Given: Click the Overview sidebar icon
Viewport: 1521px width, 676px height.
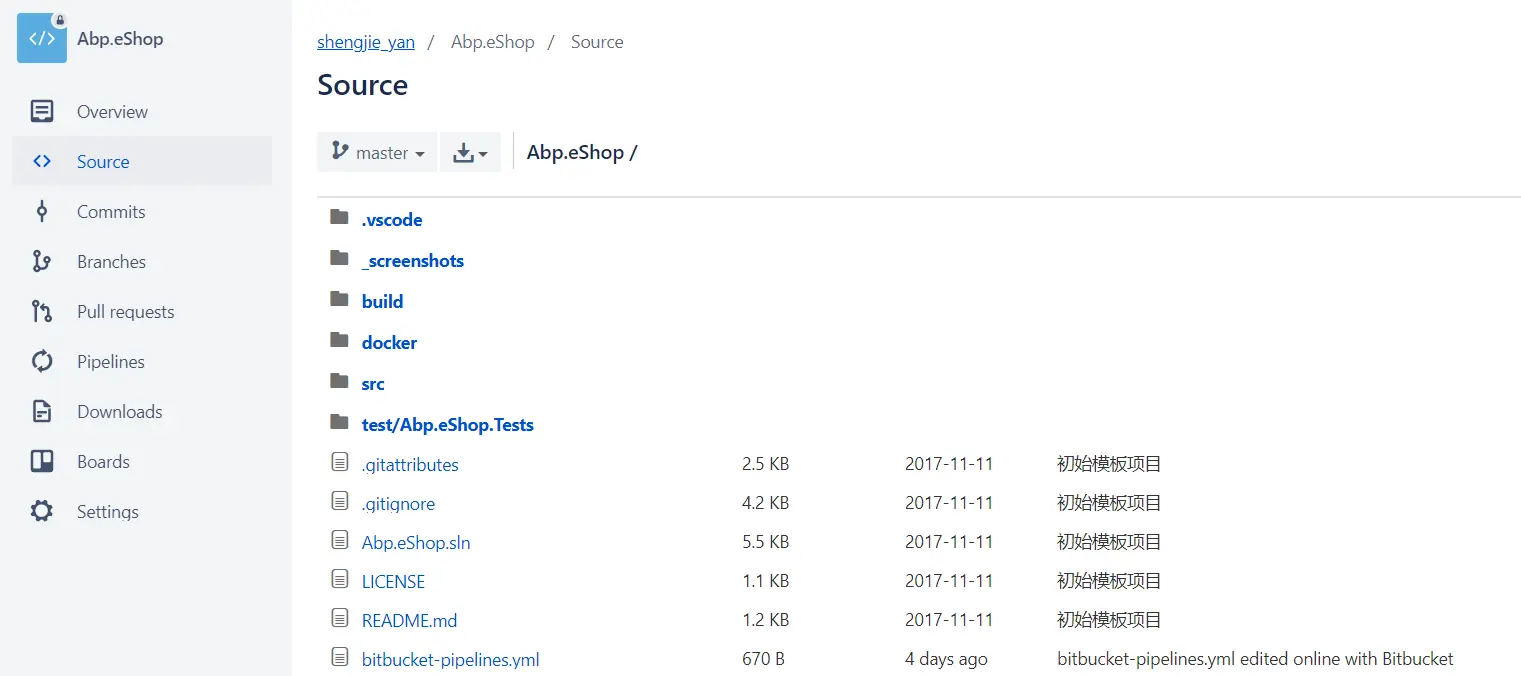Looking at the screenshot, I should click(x=42, y=111).
